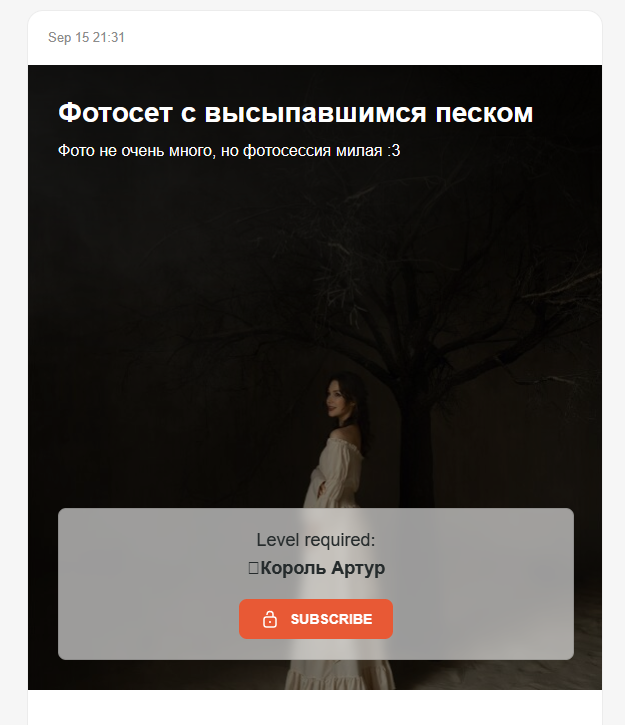Click the orange SUBSCRIBE button

tap(316, 619)
